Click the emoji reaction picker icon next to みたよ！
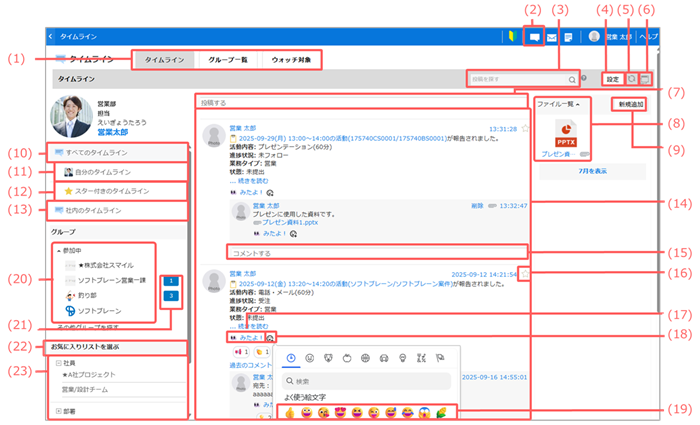Image resolution: width=700 pixels, height=425 pixels. [x=270, y=339]
